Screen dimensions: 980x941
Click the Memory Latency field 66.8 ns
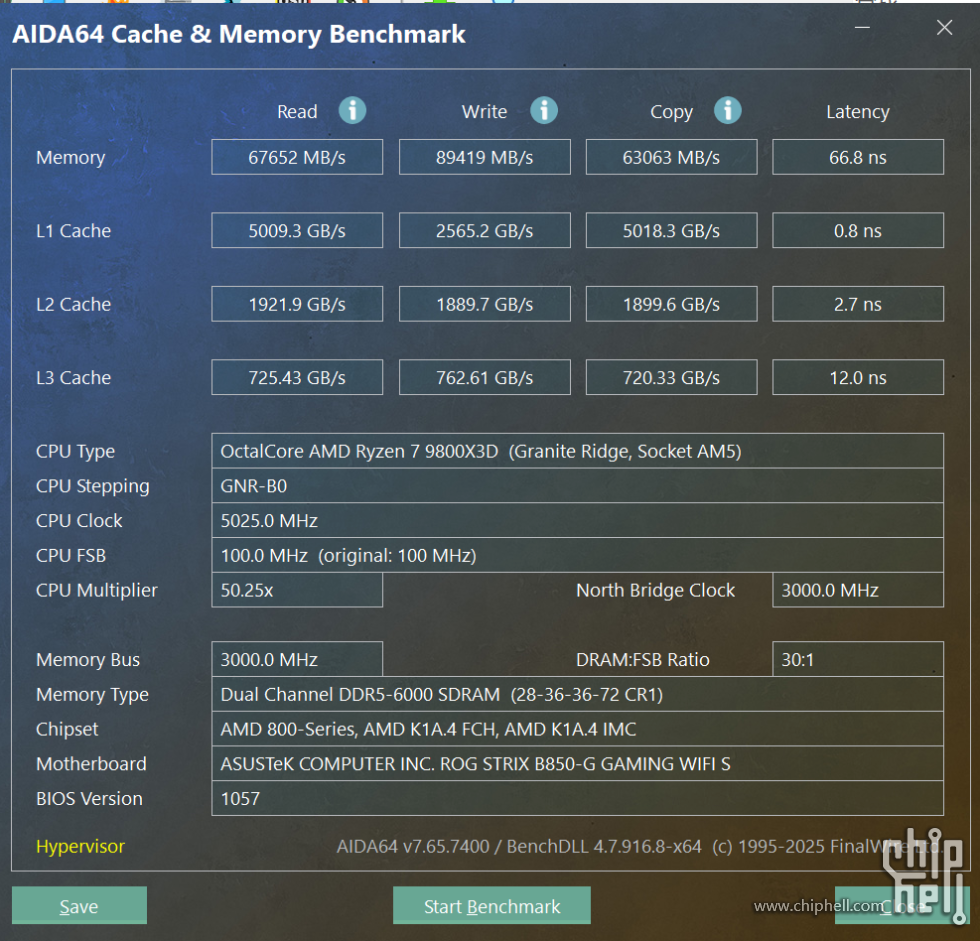coord(858,157)
